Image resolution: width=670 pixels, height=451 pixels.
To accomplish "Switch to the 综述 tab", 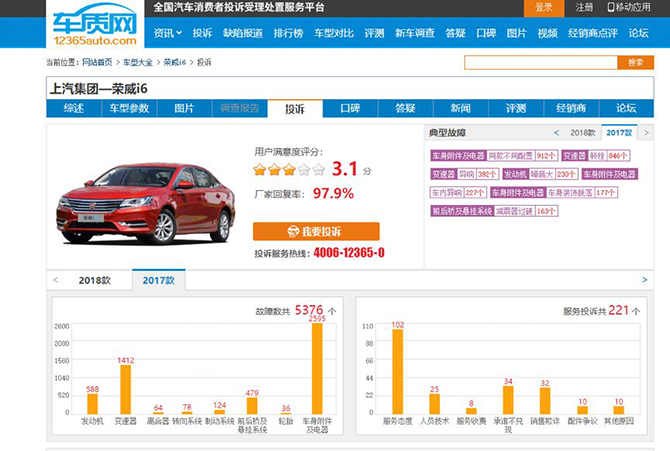I will 74,108.
